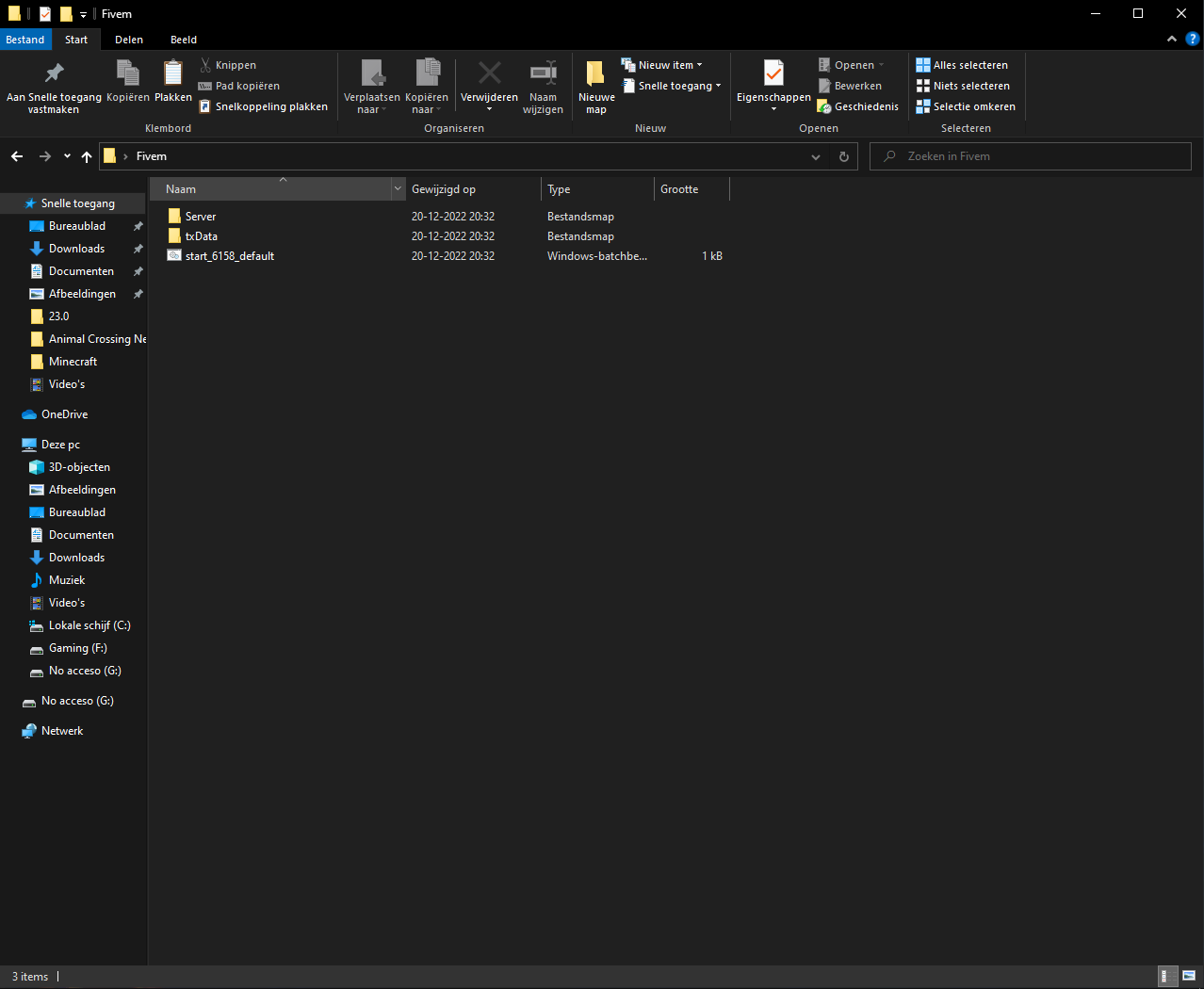Refresh the Fivem folder
The image size is (1204, 989).
click(844, 156)
